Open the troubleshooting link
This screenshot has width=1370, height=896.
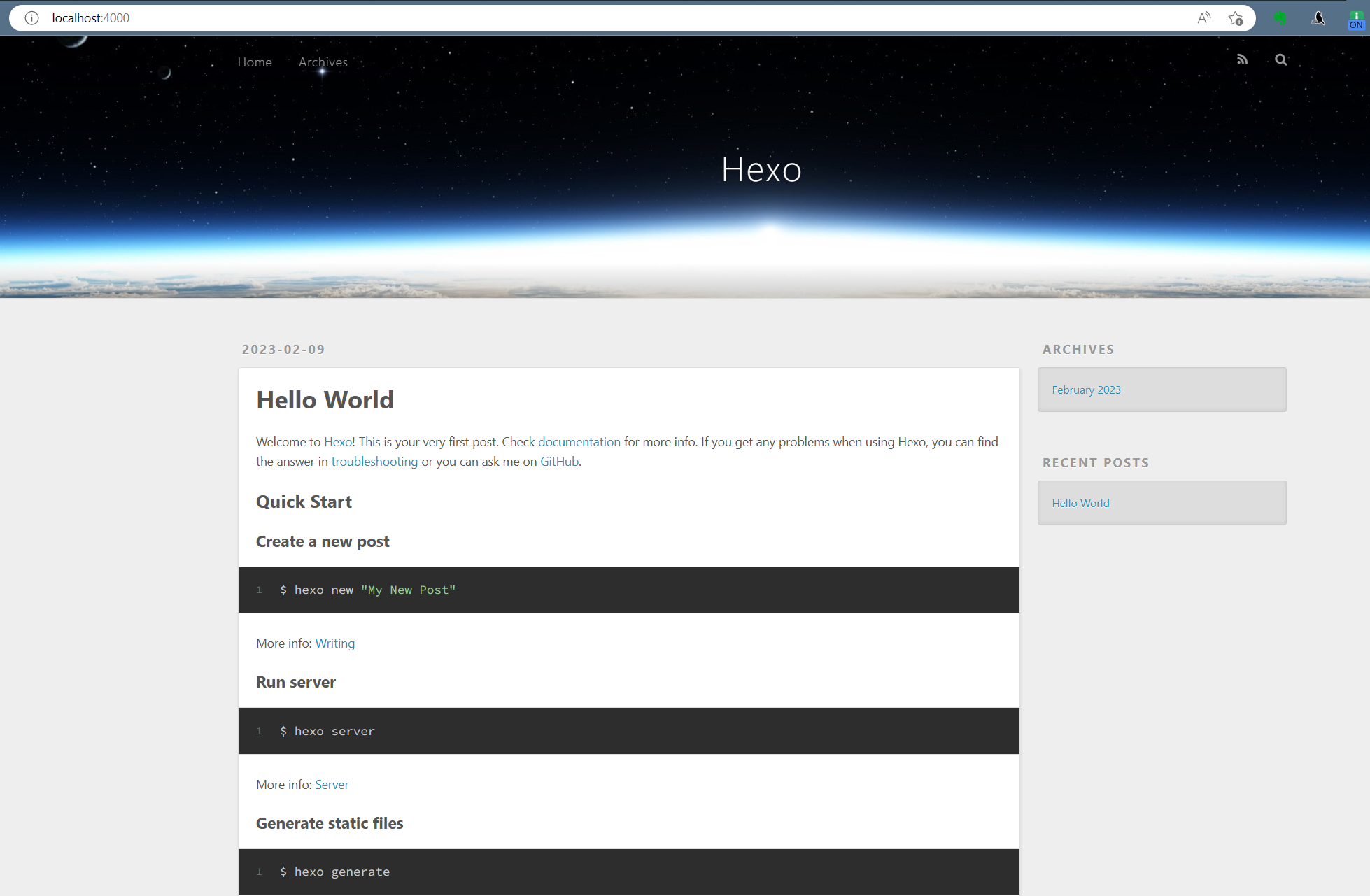point(374,462)
